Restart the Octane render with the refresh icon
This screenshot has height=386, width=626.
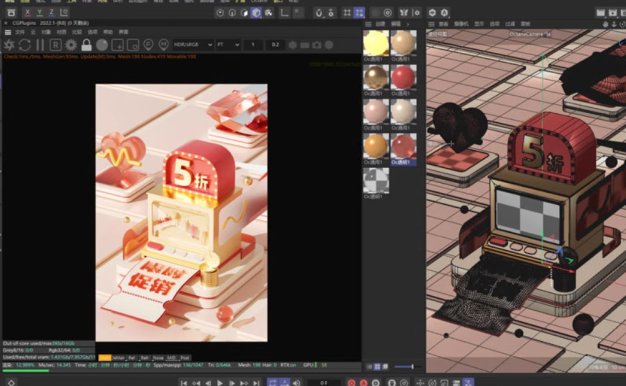click(x=24, y=45)
